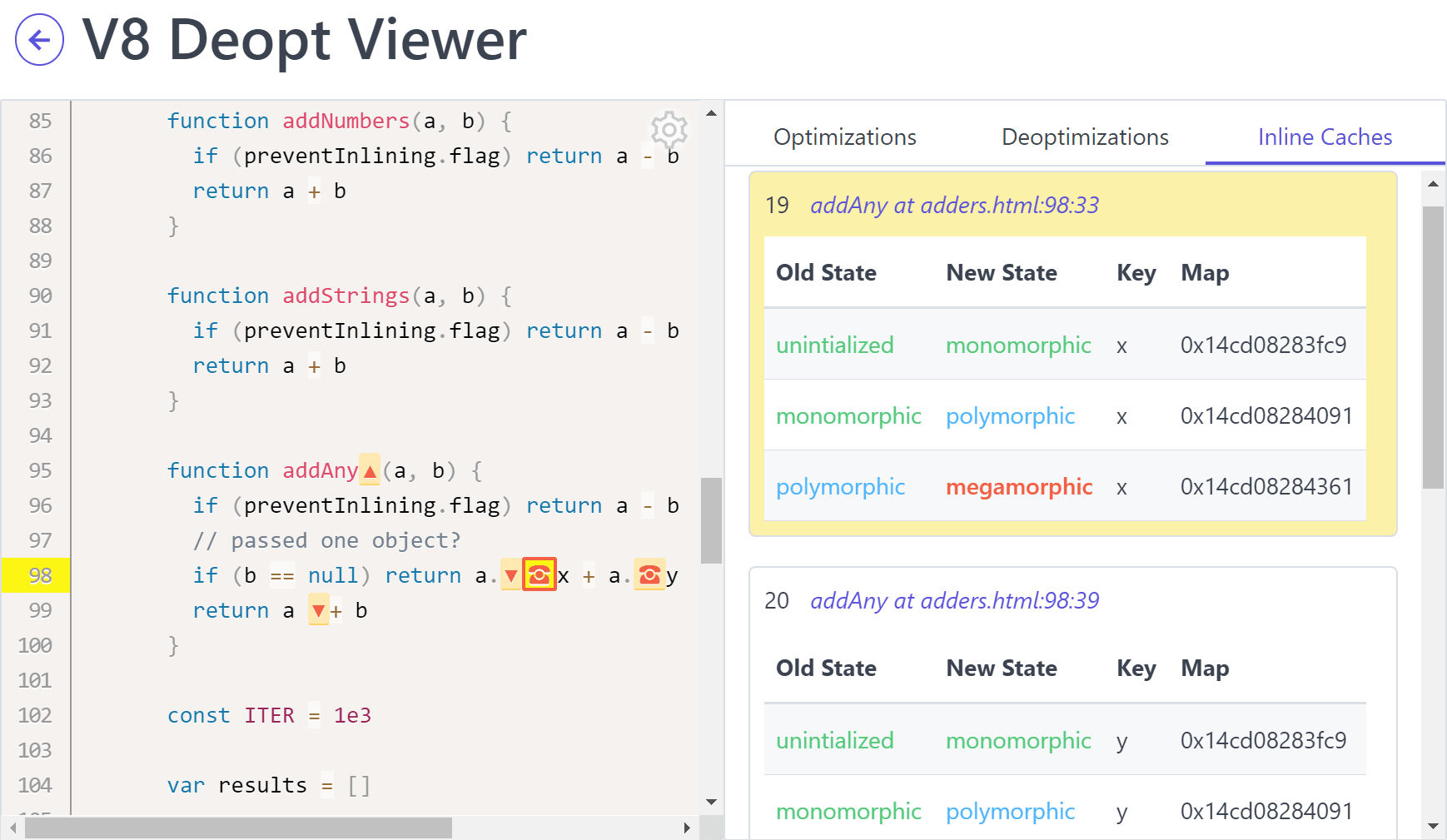Open addAny at adders.html:98:33 entry
Viewport: 1447px width, 840px height.
954,205
